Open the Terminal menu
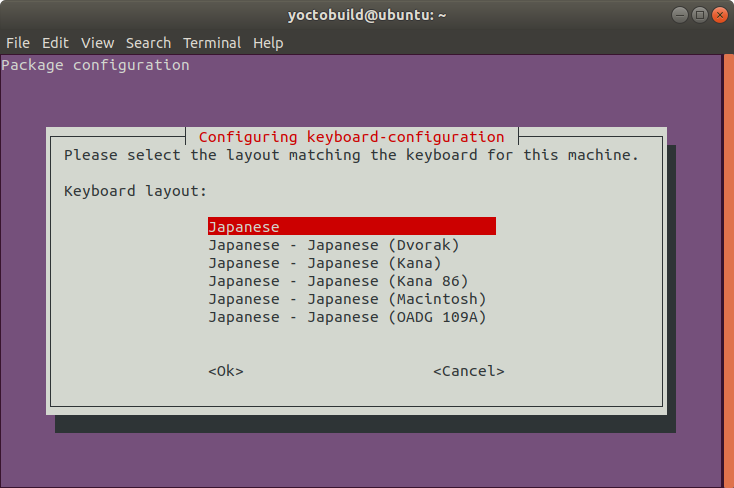The height and width of the screenshot is (488, 734). [x=212, y=43]
